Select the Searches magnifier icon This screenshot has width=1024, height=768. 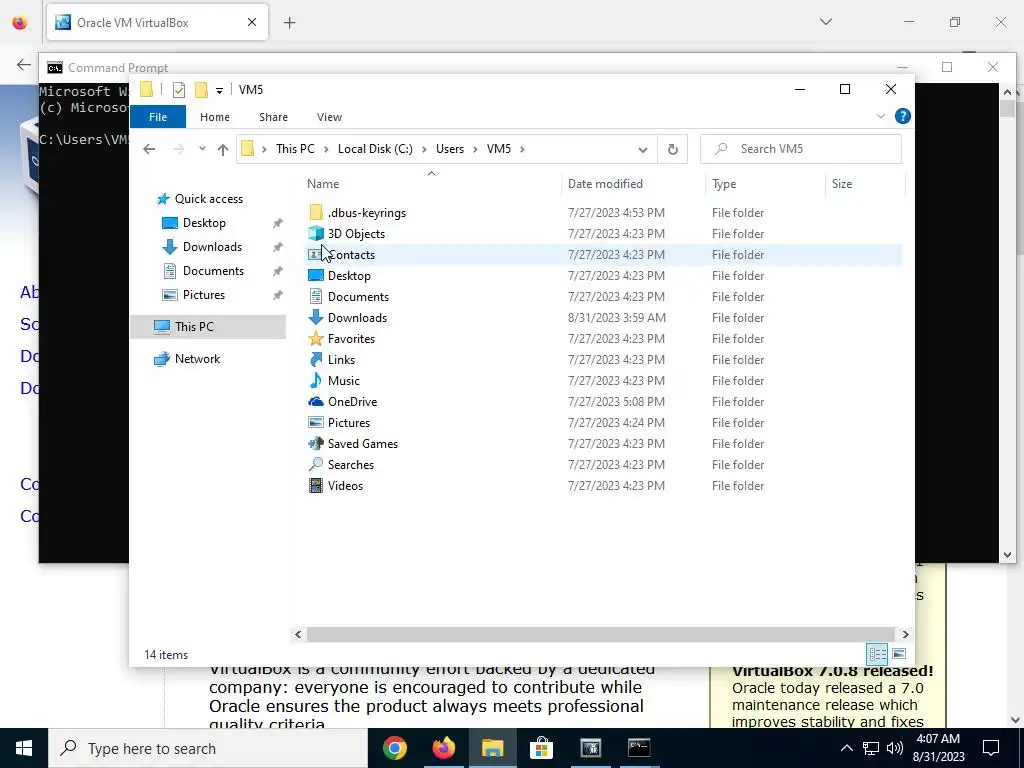[x=316, y=464]
